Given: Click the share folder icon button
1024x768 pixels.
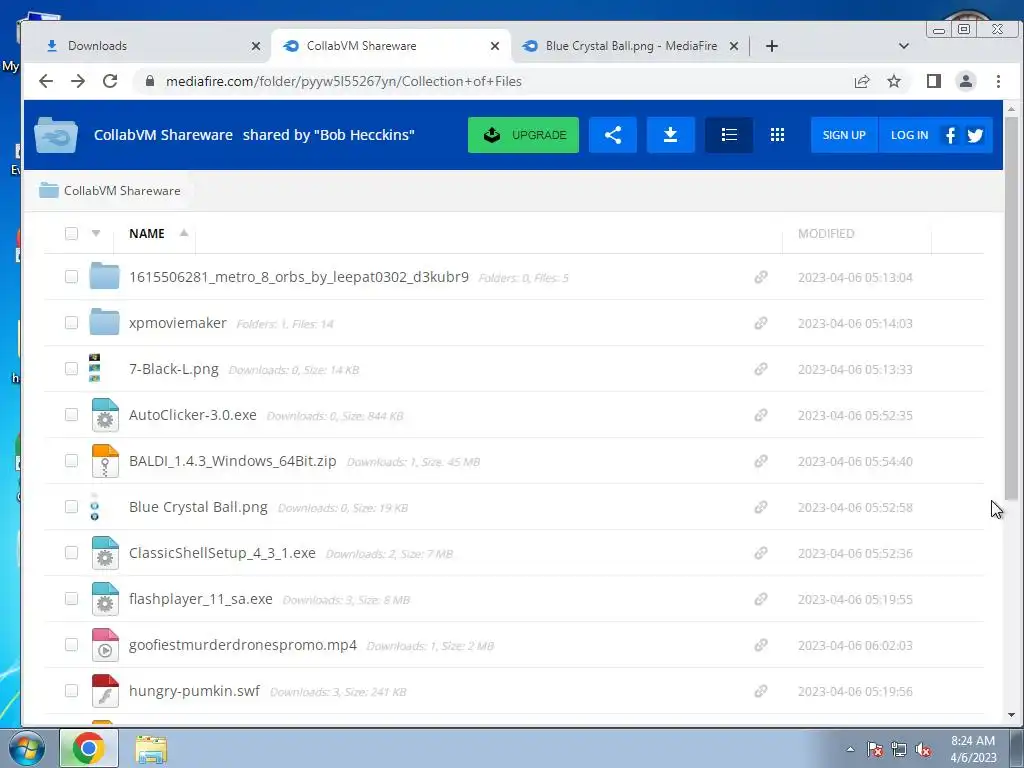Looking at the screenshot, I should click(613, 135).
